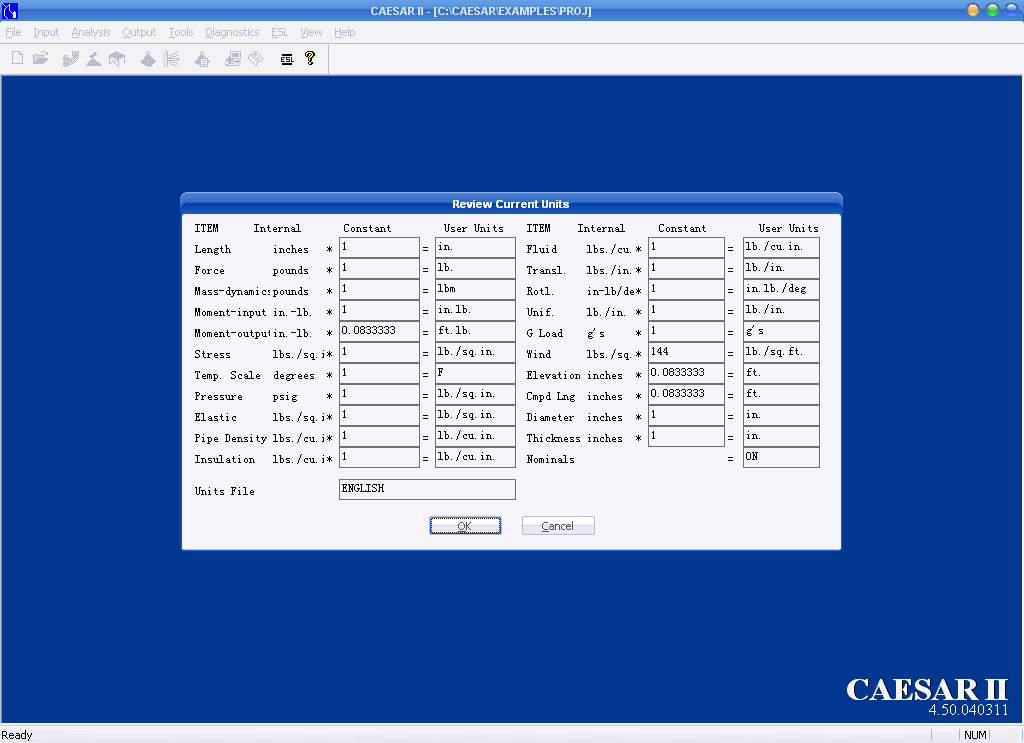
Task: Click the Cmpd Lng user units field
Action: [781, 394]
